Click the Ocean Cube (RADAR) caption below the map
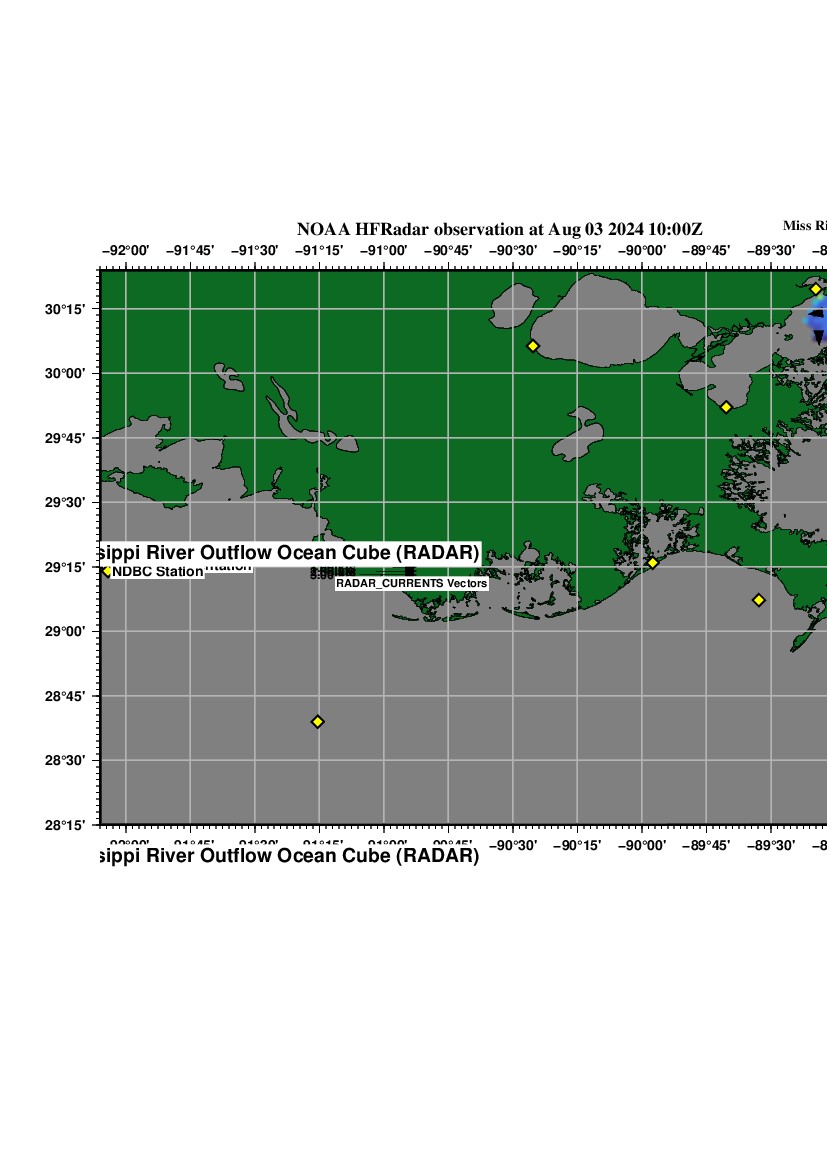The height and width of the screenshot is (1170, 827). (290, 856)
